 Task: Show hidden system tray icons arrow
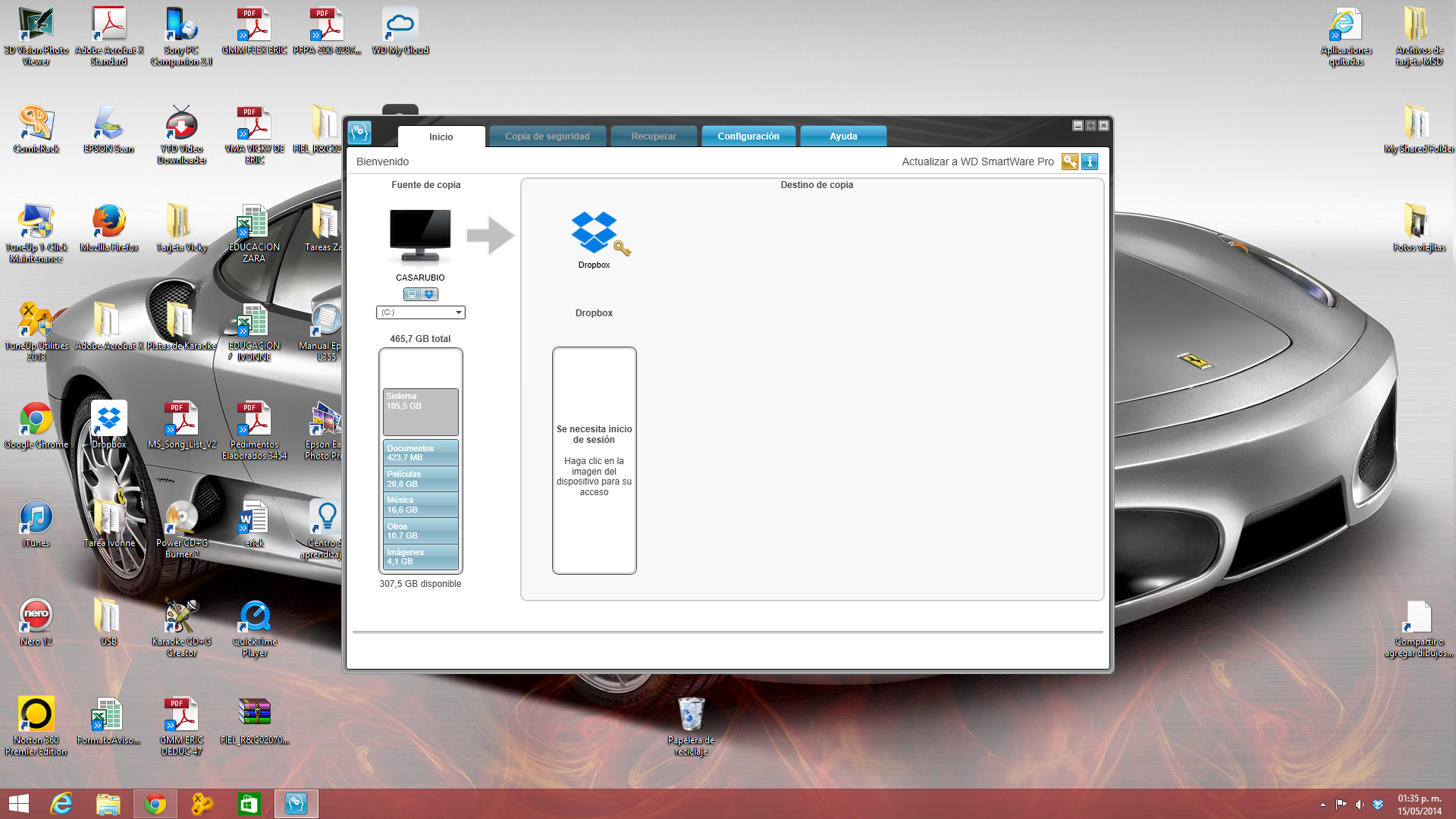point(1323,805)
